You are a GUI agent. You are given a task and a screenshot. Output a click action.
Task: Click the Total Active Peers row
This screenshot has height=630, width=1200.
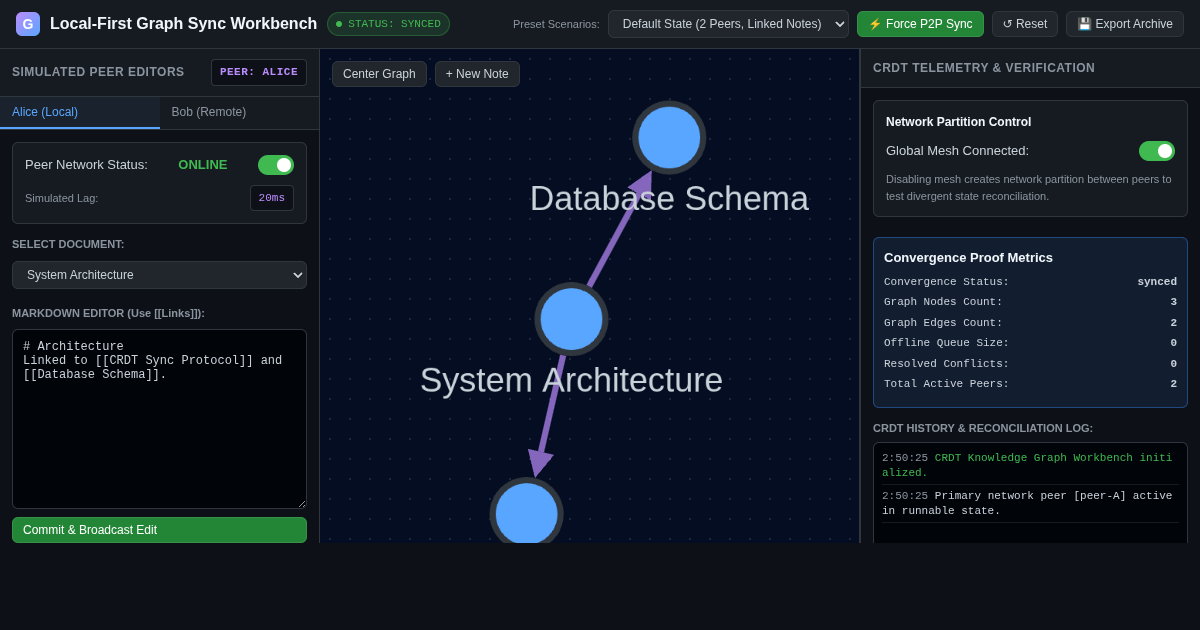(x=1030, y=384)
